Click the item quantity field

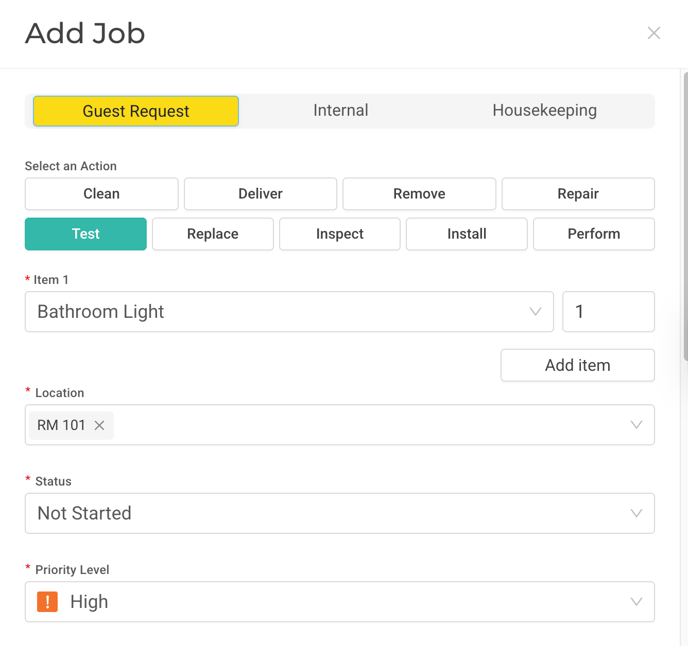(608, 312)
